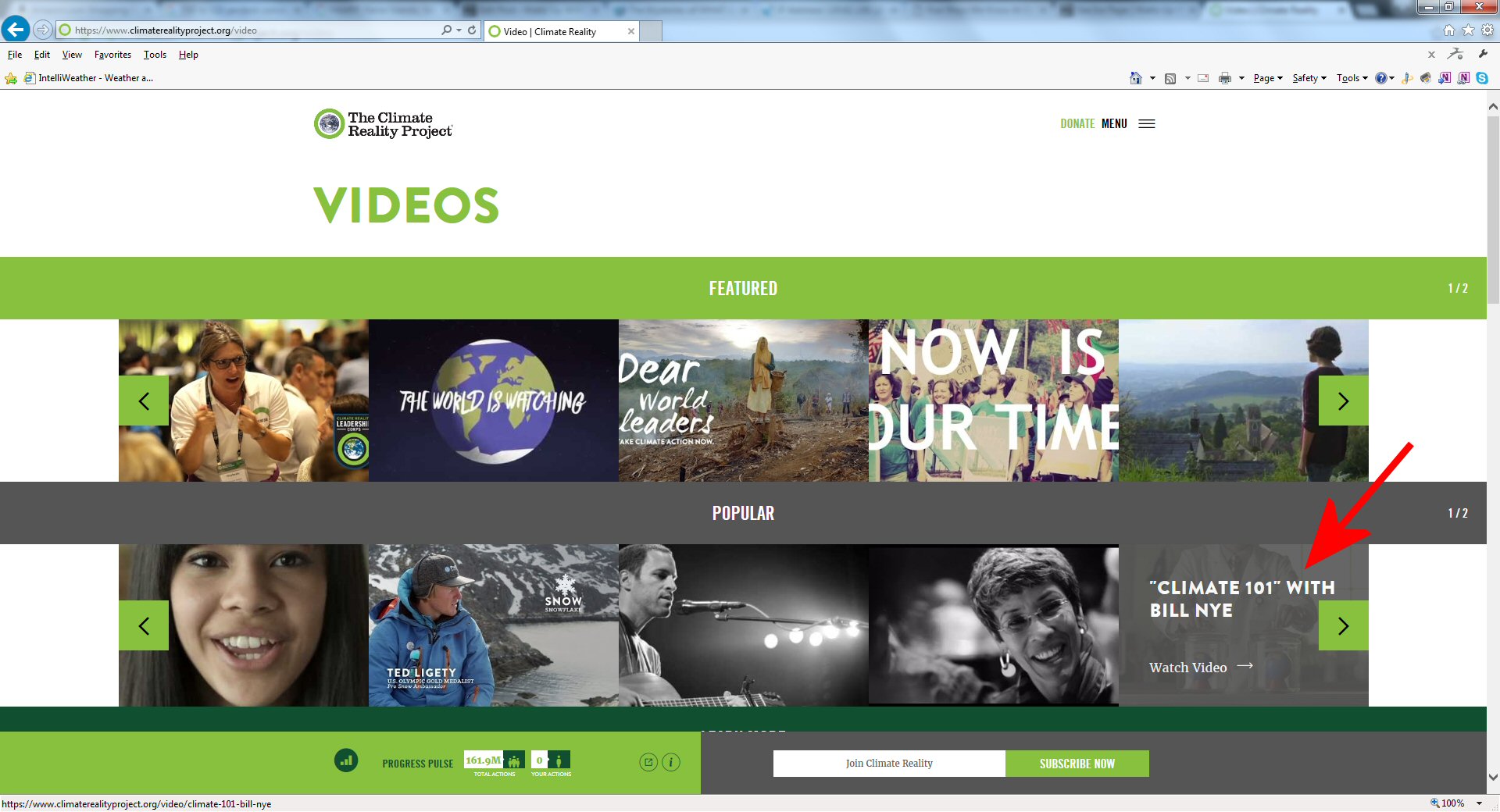1500x812 pixels.
Task: Click the Progress Pulse bar chart icon
Action: tap(346, 760)
